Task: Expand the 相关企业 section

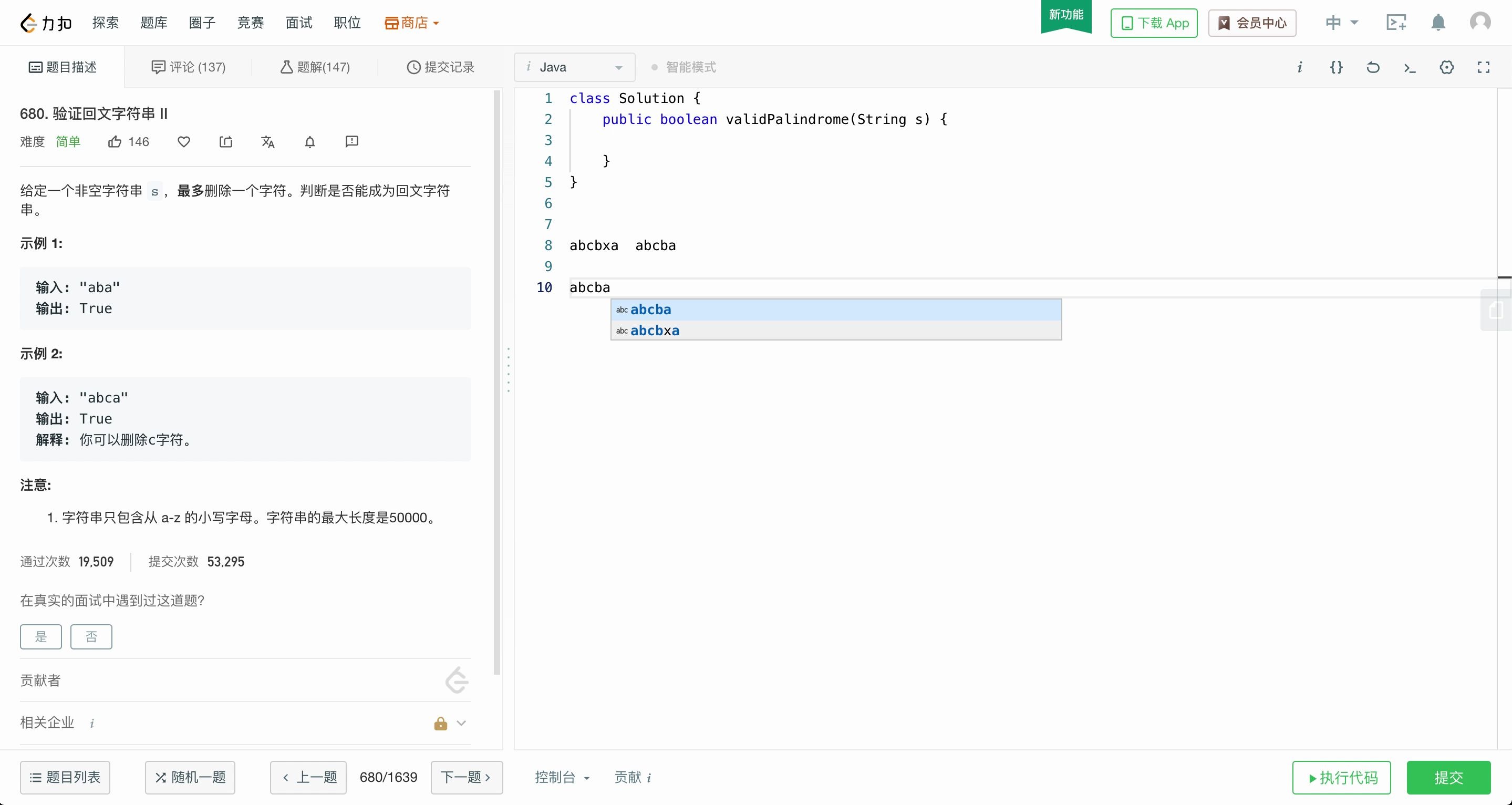Action: pos(461,723)
